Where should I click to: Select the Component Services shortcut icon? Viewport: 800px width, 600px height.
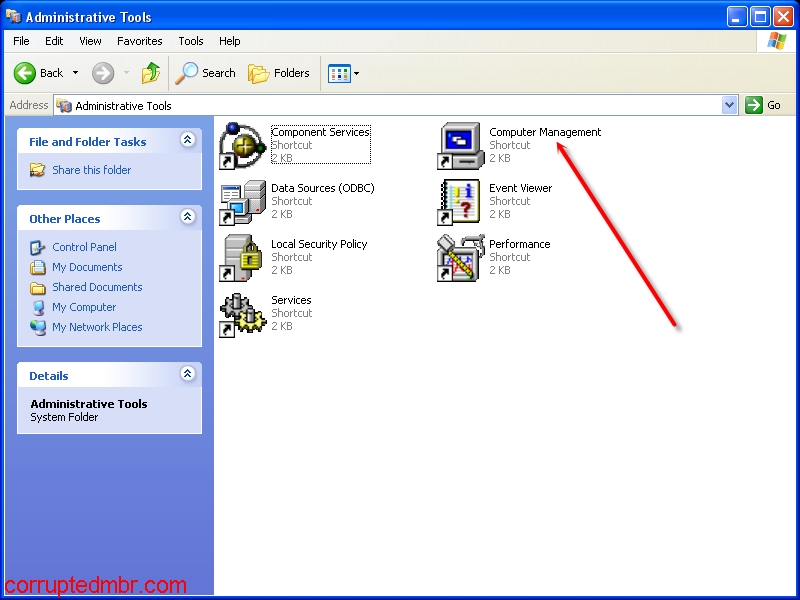click(x=243, y=145)
